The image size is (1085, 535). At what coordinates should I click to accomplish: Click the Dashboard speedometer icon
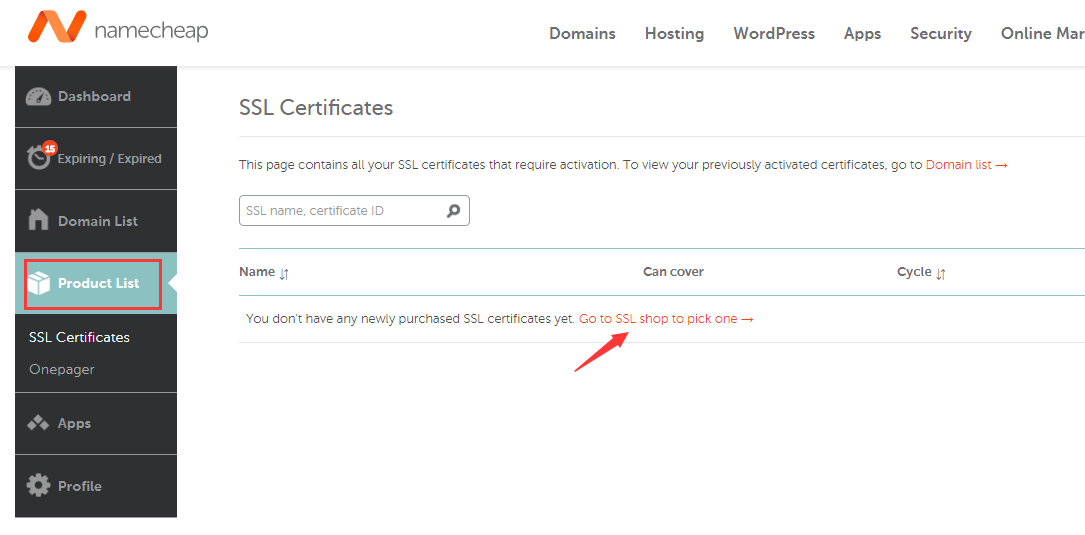coord(38,97)
